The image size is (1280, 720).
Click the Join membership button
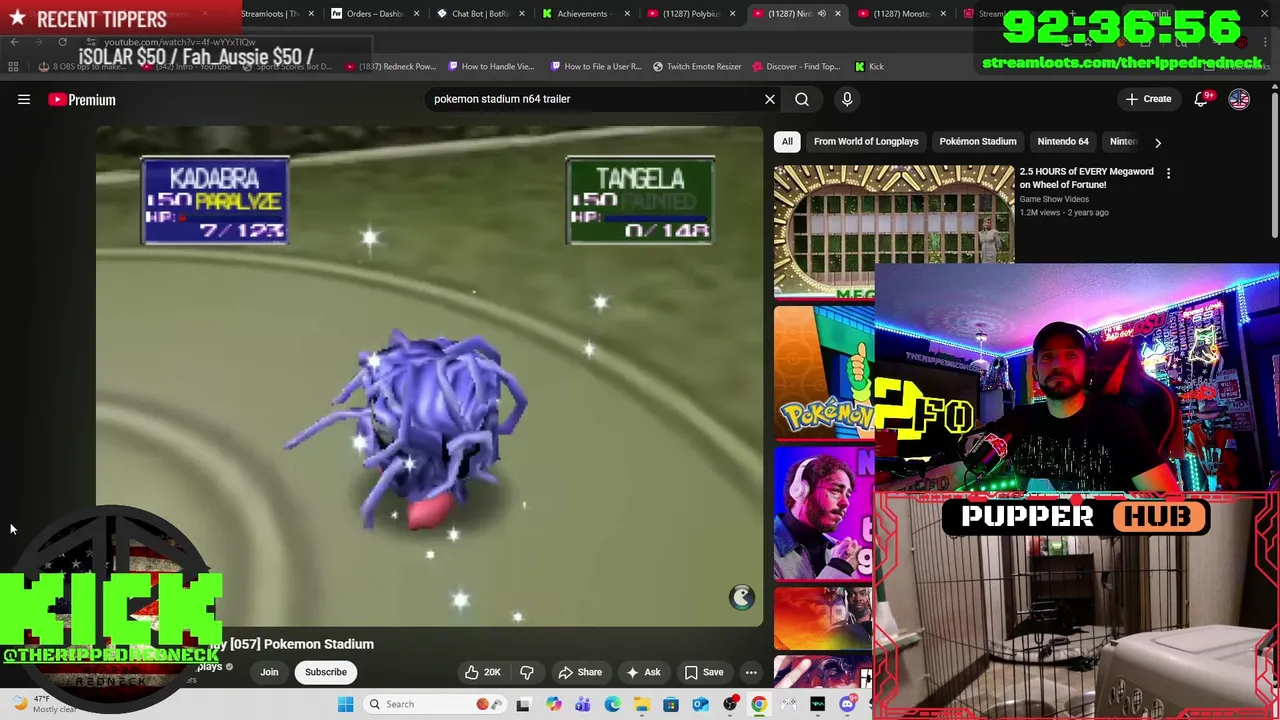click(269, 672)
